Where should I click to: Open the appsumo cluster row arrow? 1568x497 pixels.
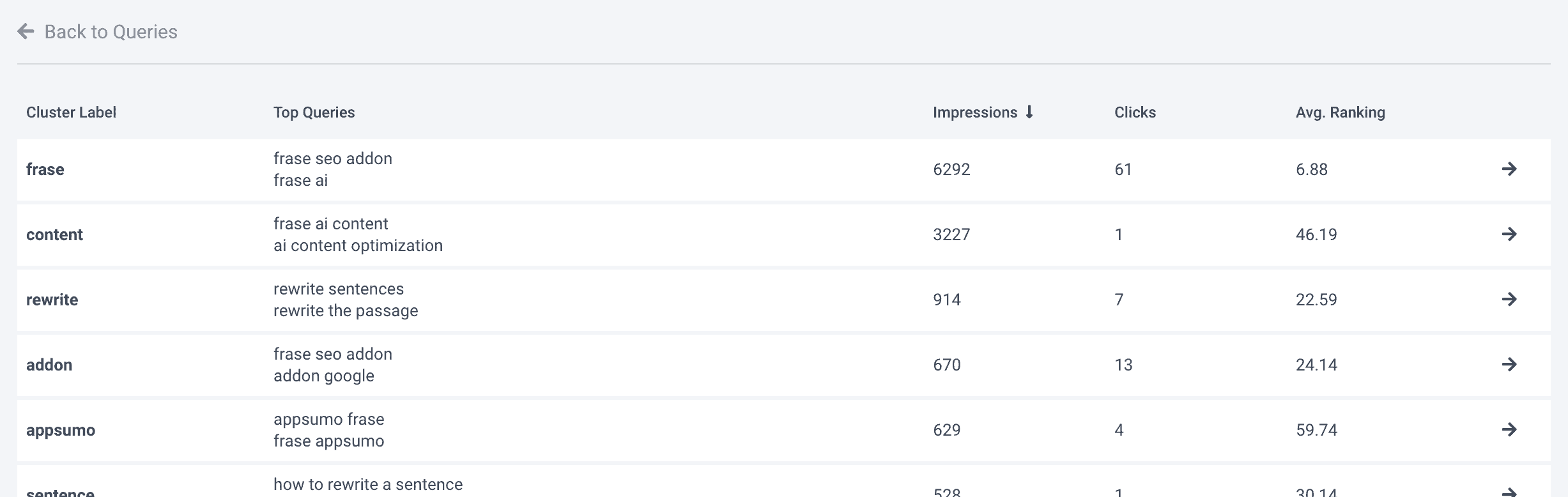[x=1509, y=429]
